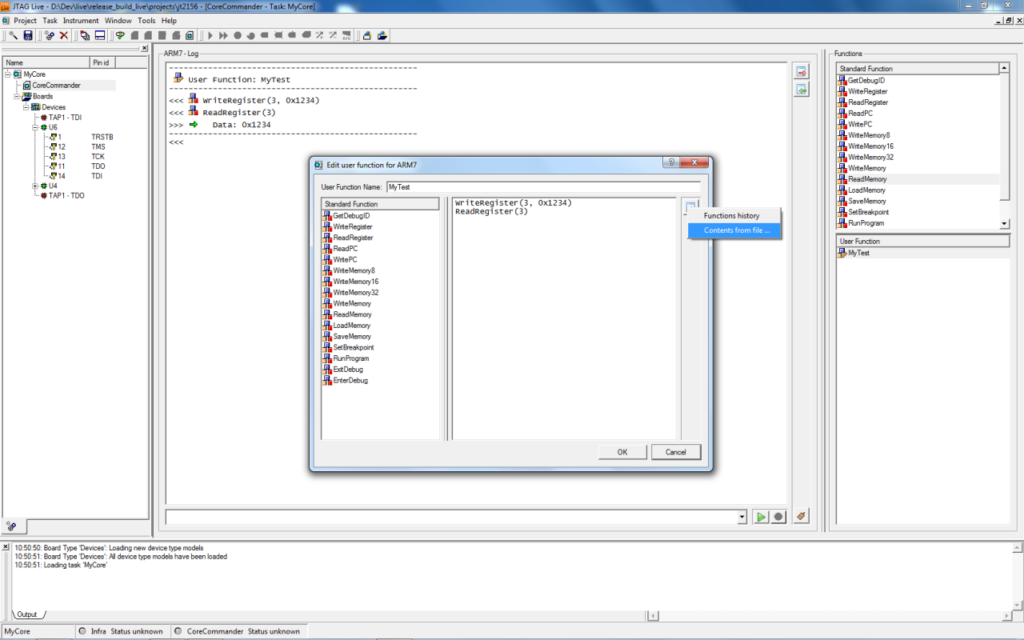Click inside the dialog's function script text area
The width and height of the screenshot is (1024, 640).
tap(564, 319)
